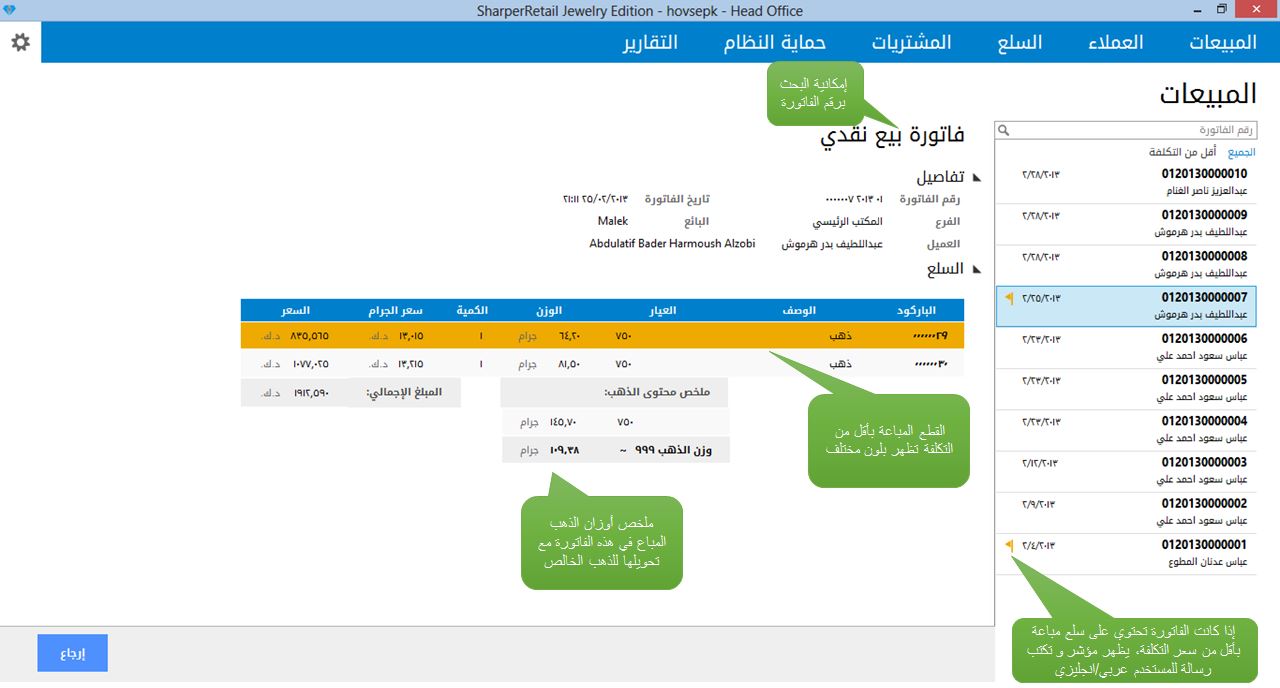
Task: Open the settings gear icon
Action: pos(20,42)
